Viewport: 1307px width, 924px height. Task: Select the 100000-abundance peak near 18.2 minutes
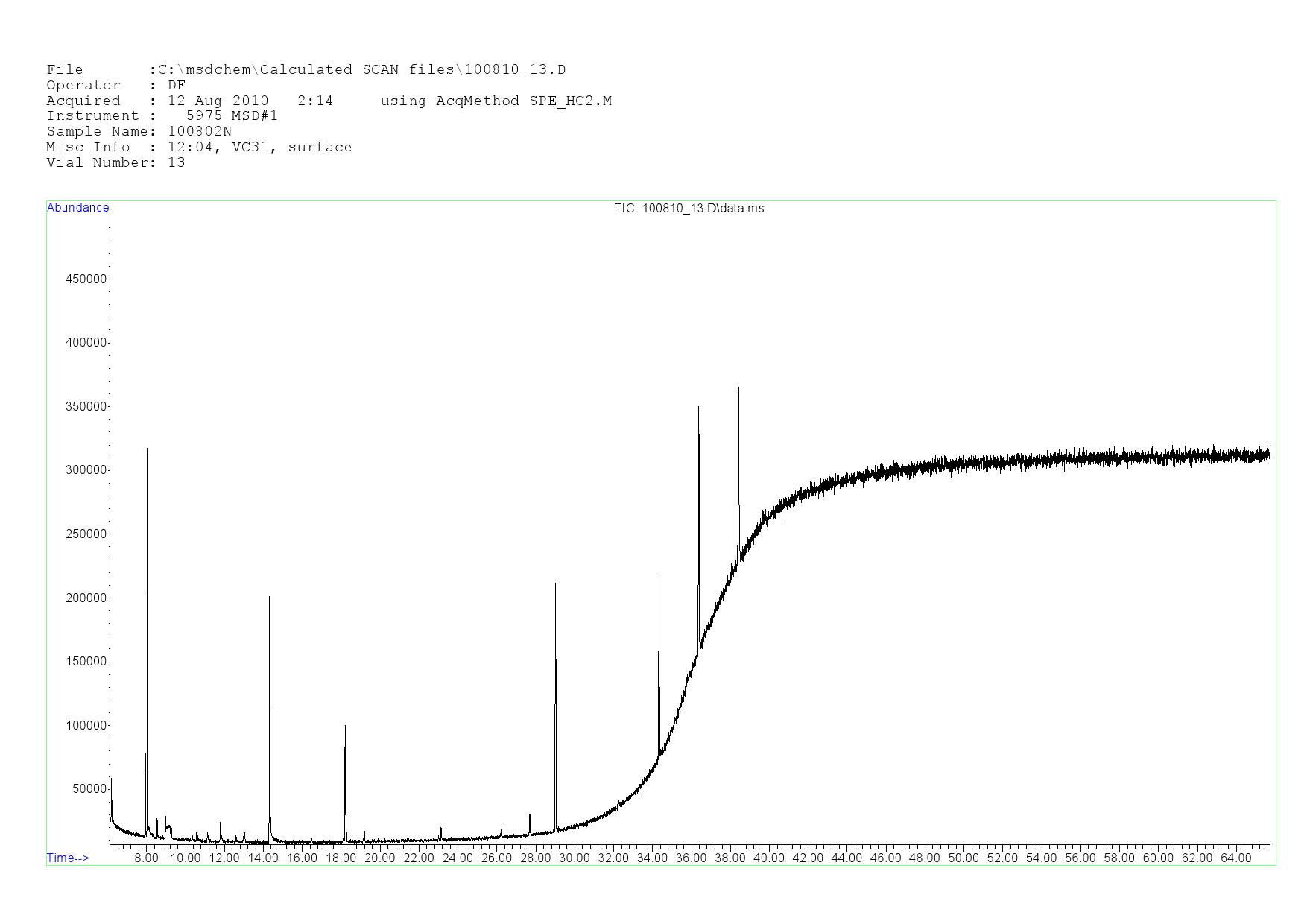point(345,727)
